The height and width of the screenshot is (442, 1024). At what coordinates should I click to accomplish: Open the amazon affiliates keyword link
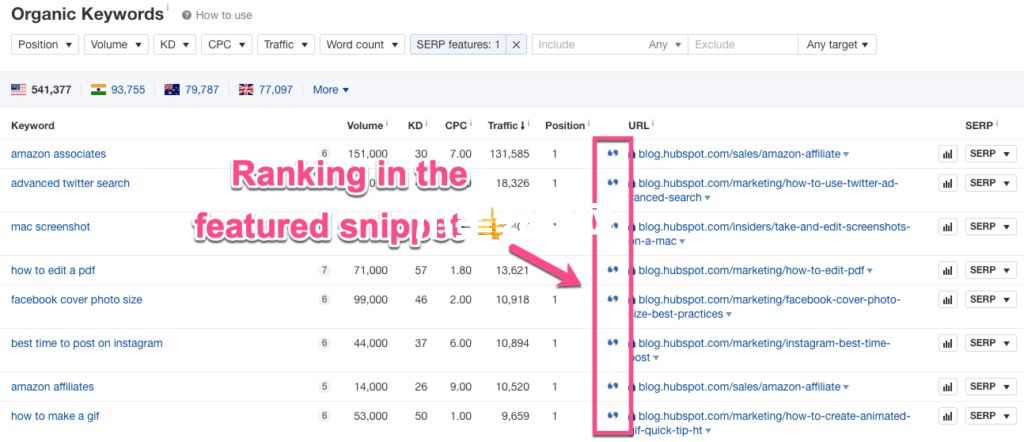pos(52,387)
